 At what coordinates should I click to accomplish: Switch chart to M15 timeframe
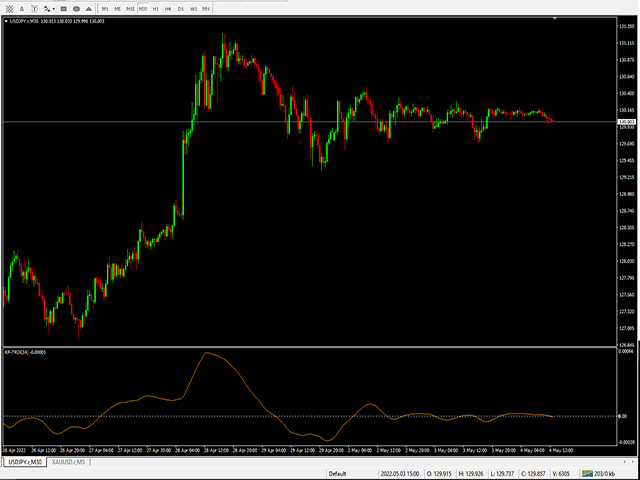pyautogui.click(x=130, y=8)
